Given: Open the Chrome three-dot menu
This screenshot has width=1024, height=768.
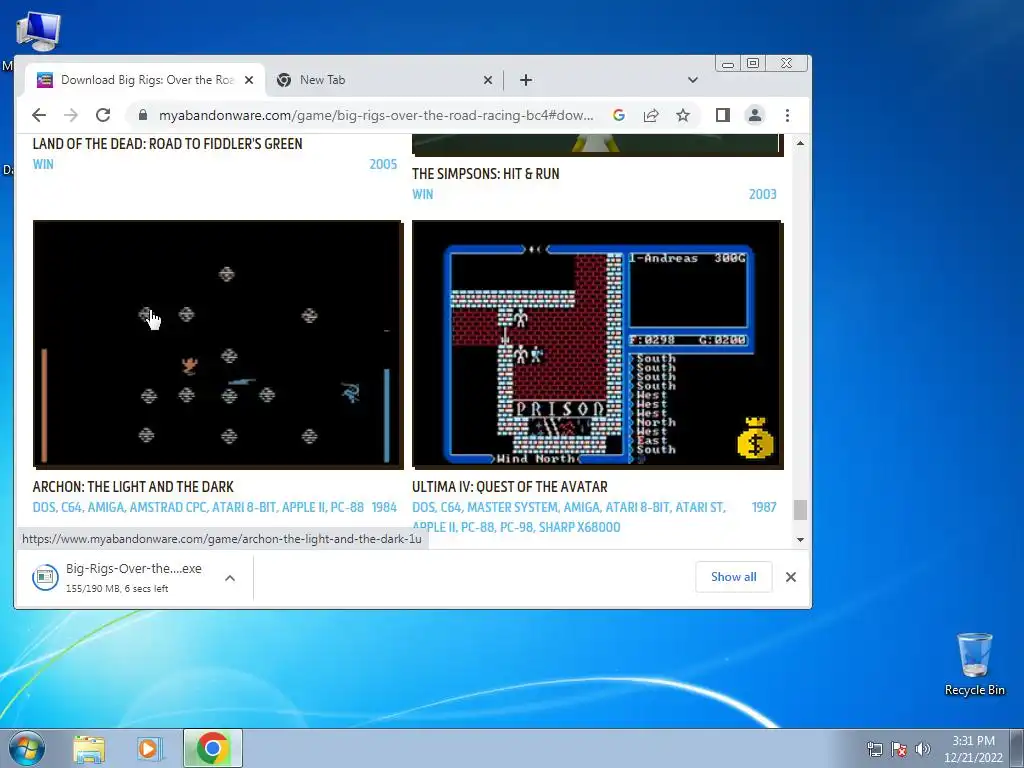Looking at the screenshot, I should click(787, 116).
